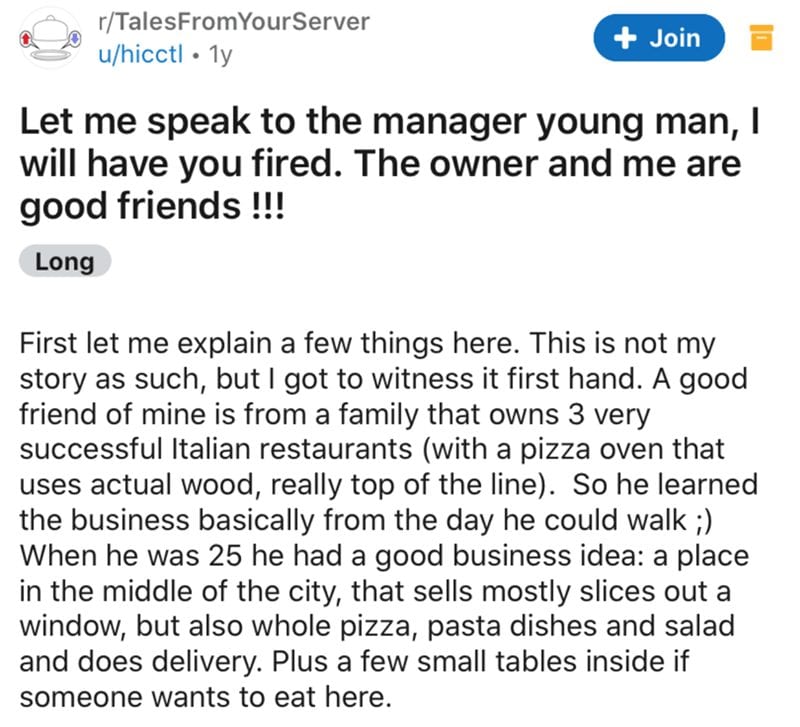Click the last line "someone wants to eat here"
800x727 pixels.
206,697
